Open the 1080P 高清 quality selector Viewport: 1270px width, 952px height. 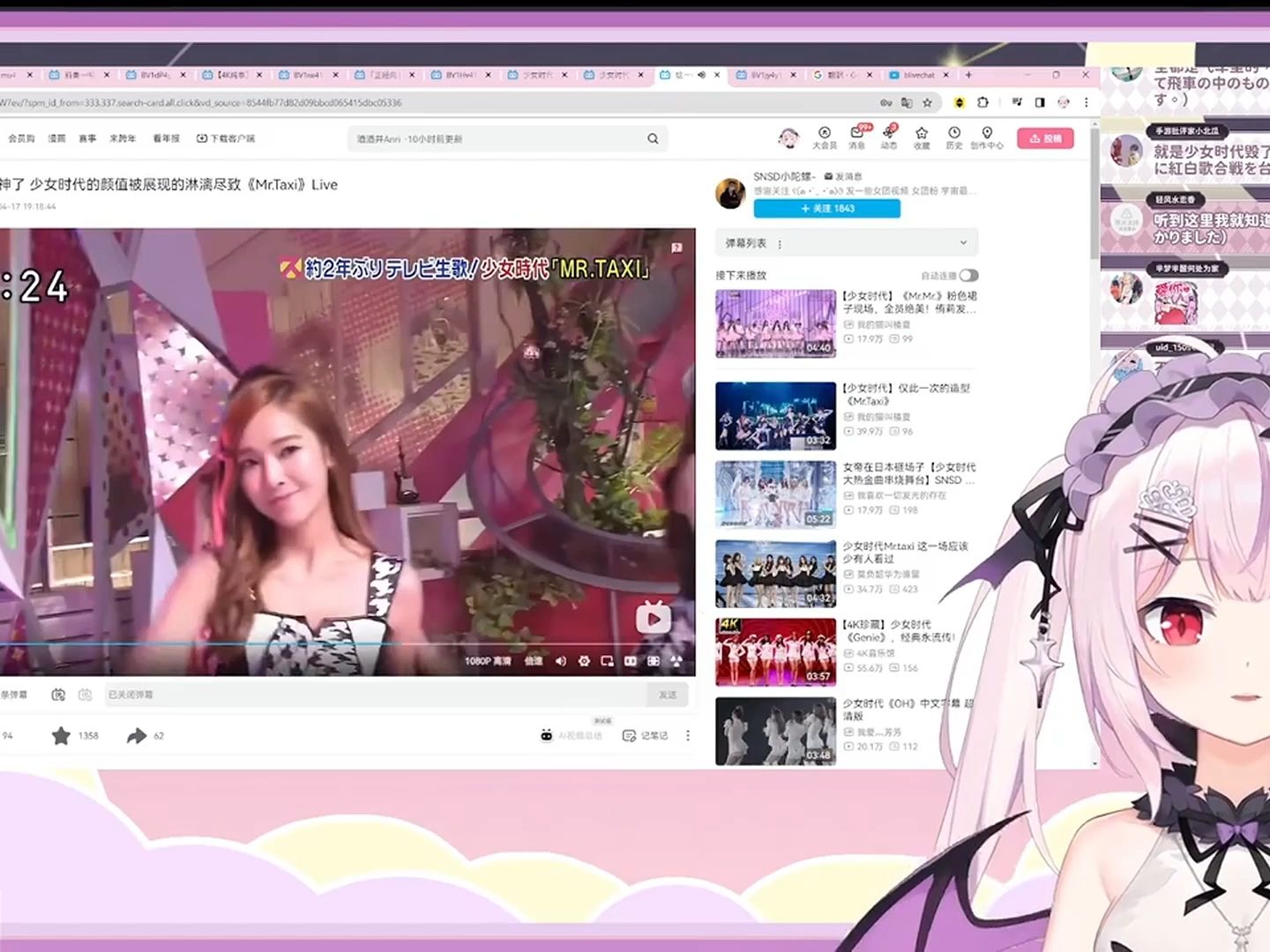click(x=488, y=660)
